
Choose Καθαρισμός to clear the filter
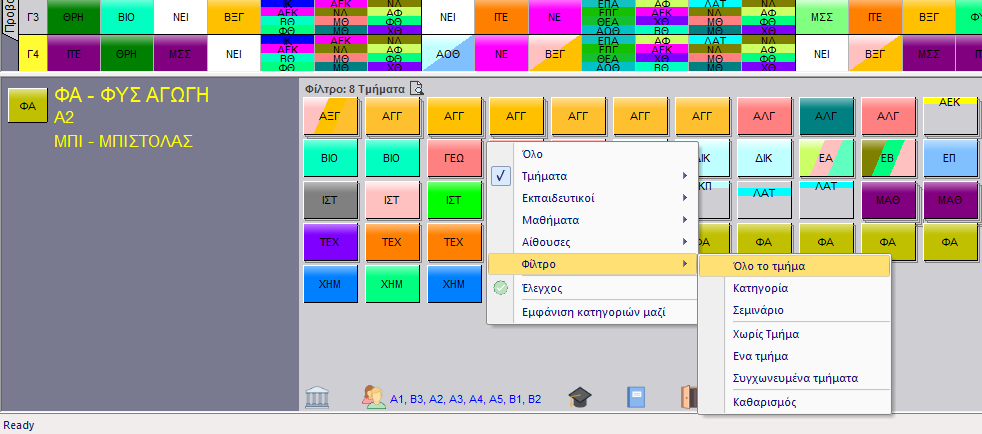[765, 402]
